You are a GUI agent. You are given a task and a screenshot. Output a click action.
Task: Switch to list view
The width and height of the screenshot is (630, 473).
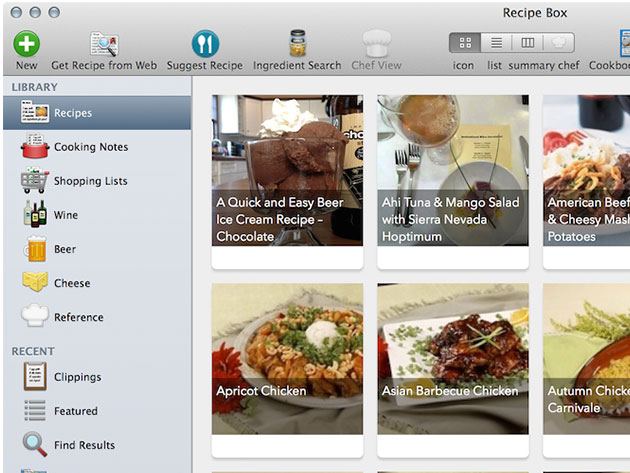coord(496,43)
